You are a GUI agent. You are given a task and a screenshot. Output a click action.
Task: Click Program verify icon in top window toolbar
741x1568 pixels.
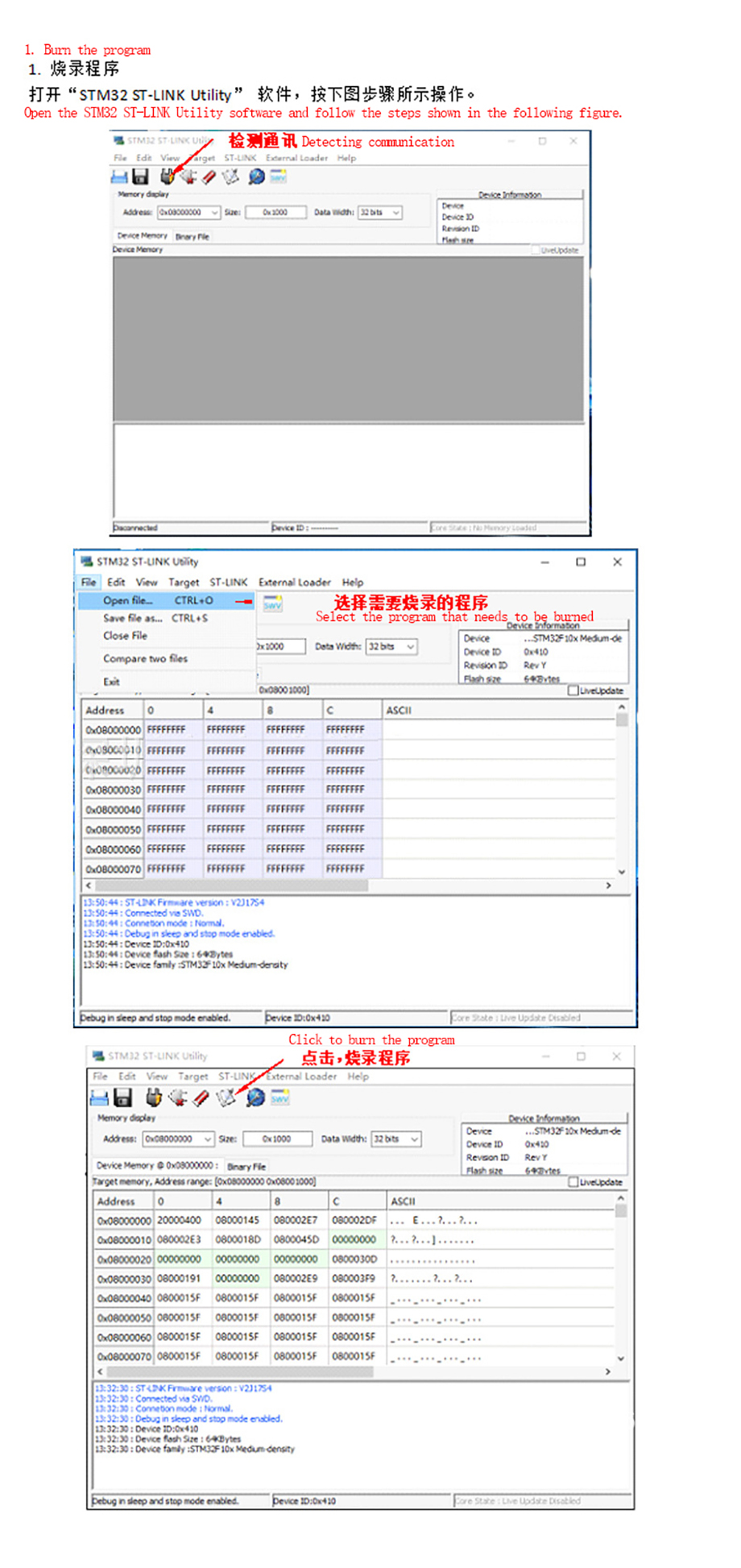click(230, 176)
